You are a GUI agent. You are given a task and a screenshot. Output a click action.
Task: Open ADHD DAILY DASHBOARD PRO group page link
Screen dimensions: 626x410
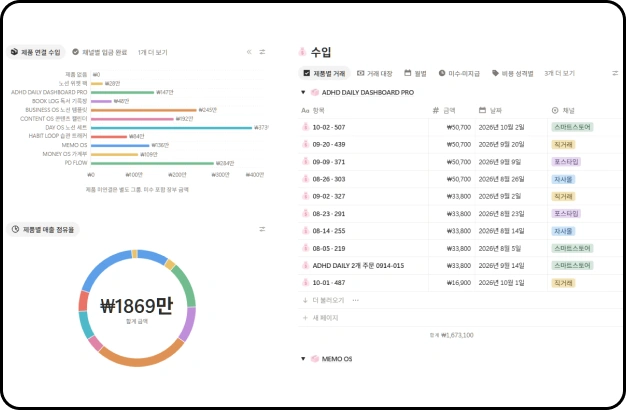[368, 92]
